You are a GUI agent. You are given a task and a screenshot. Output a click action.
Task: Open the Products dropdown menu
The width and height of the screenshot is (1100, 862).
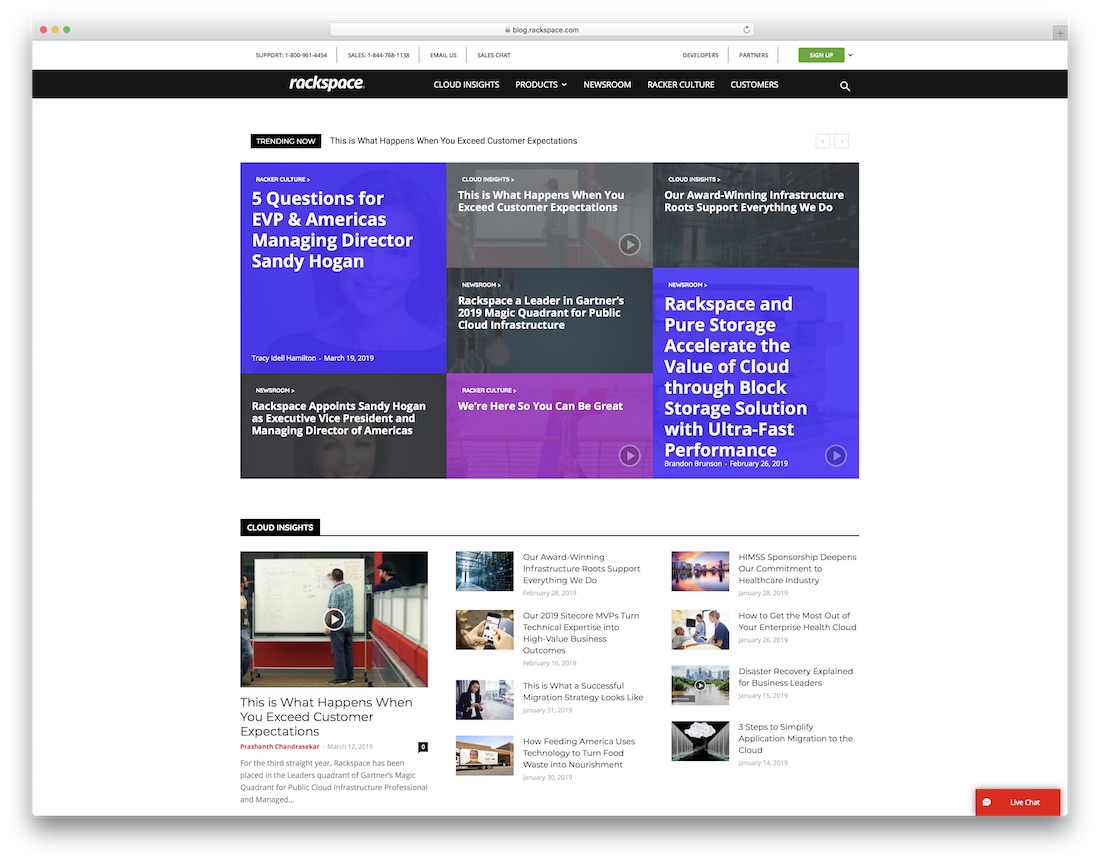[540, 84]
